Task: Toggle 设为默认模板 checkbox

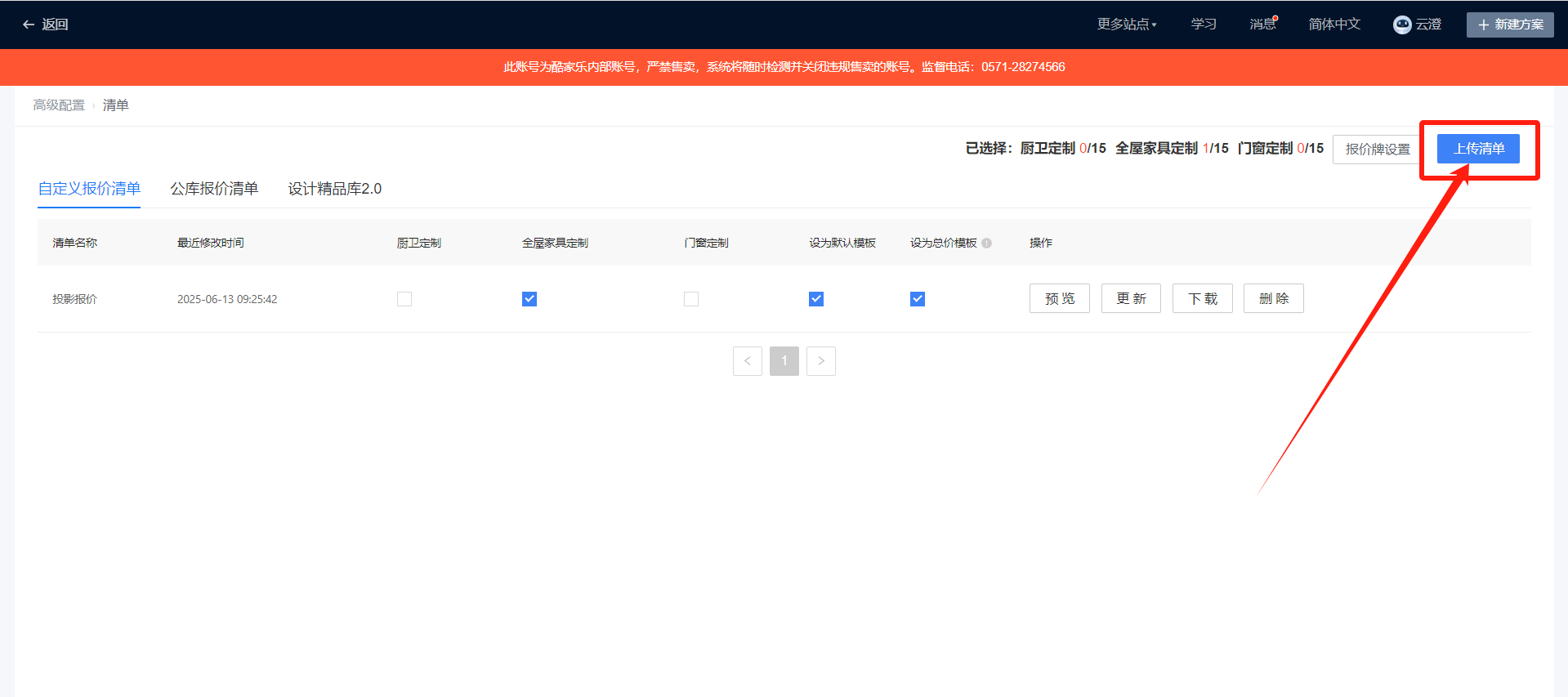Action: pos(816,299)
